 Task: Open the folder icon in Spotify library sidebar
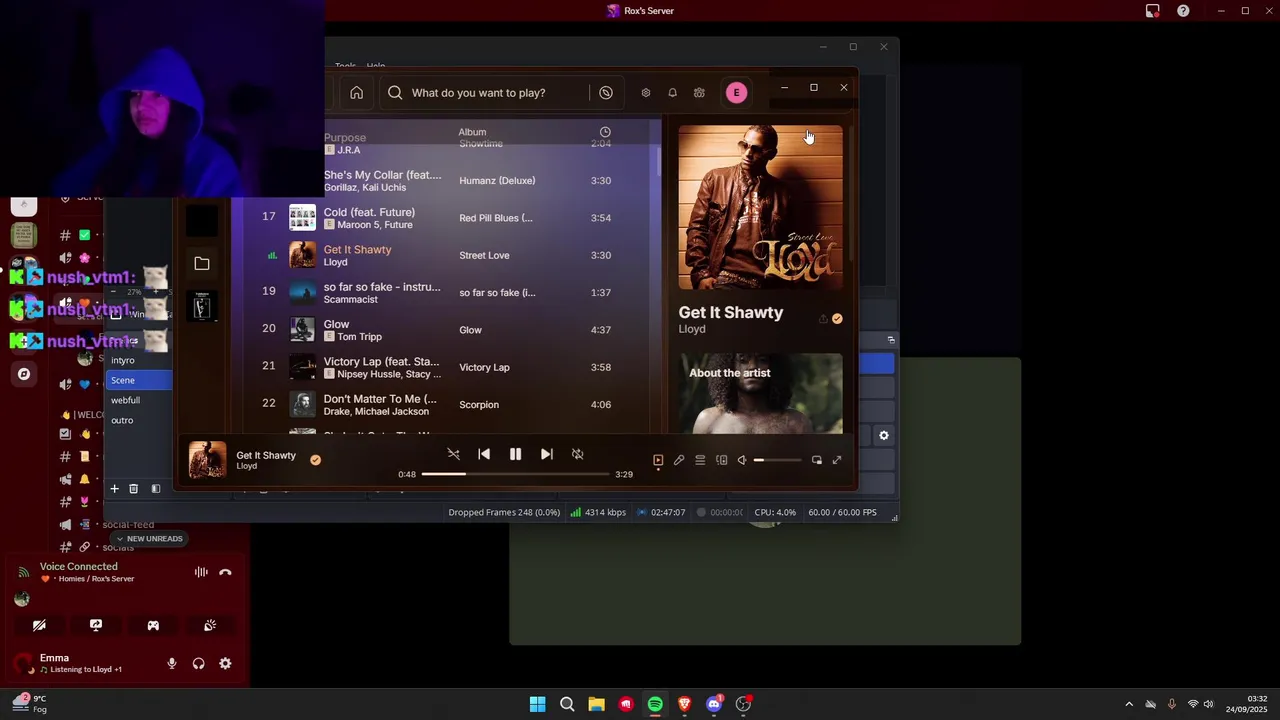(202, 263)
